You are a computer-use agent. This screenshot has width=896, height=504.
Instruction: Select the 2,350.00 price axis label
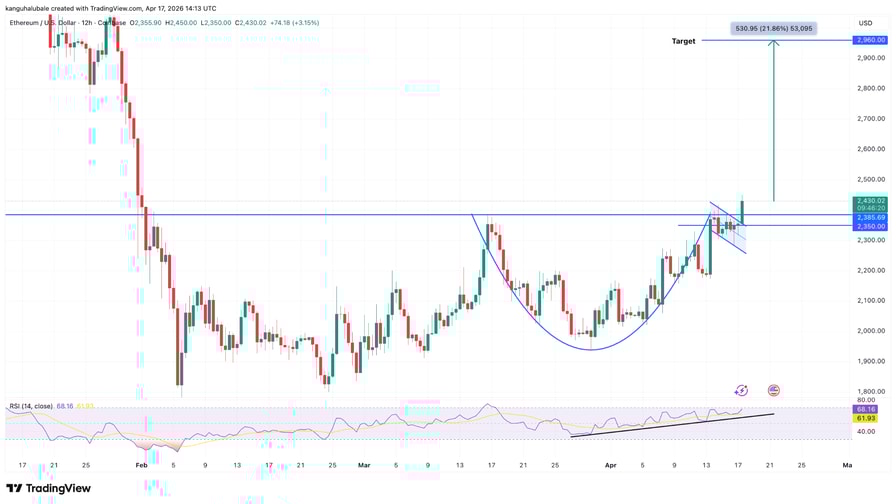point(869,227)
